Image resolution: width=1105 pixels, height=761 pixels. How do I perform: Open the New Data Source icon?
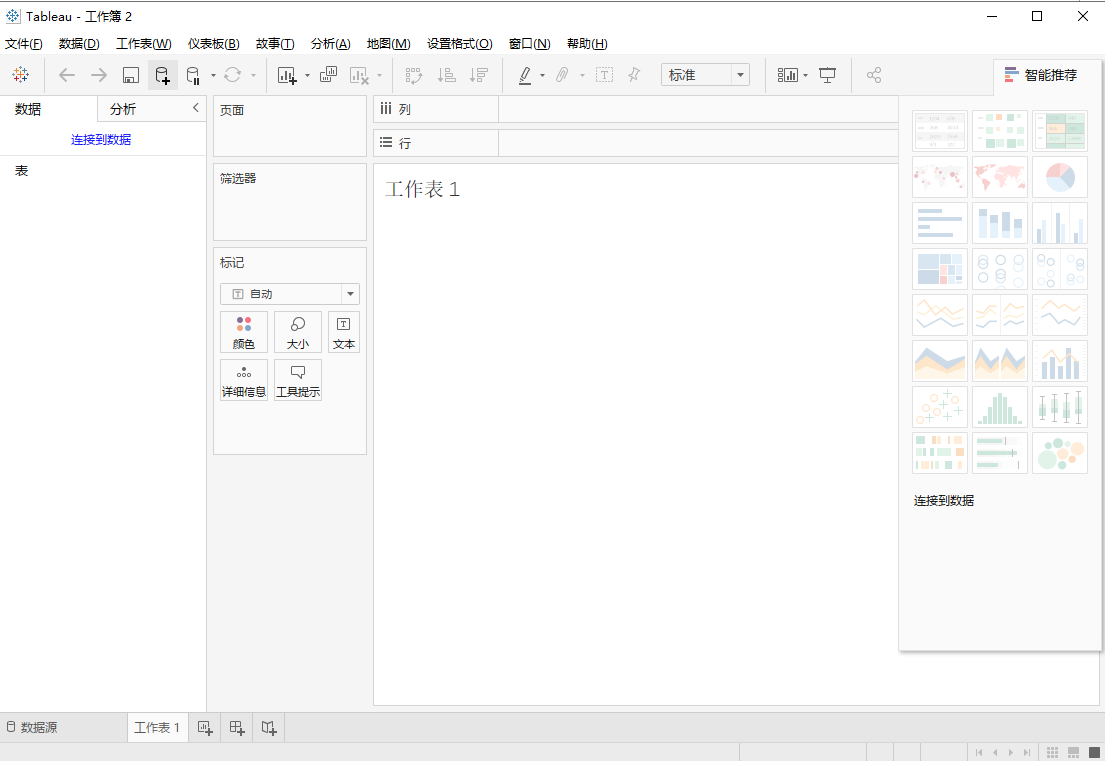[x=162, y=75]
